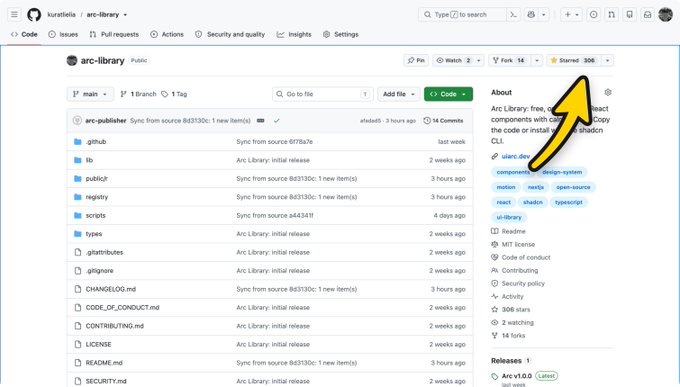Open the types folder
Screen dimensions: 680x387
click(x=94, y=234)
